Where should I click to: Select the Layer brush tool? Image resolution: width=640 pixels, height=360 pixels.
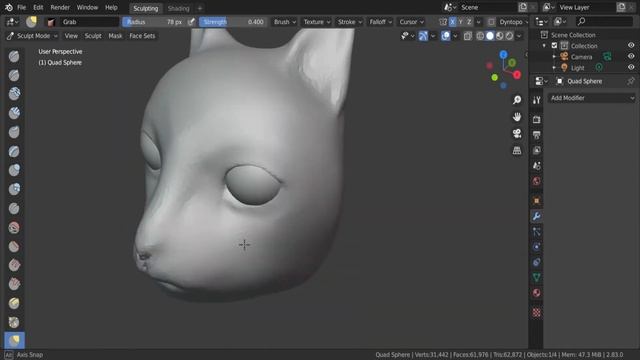point(14,151)
